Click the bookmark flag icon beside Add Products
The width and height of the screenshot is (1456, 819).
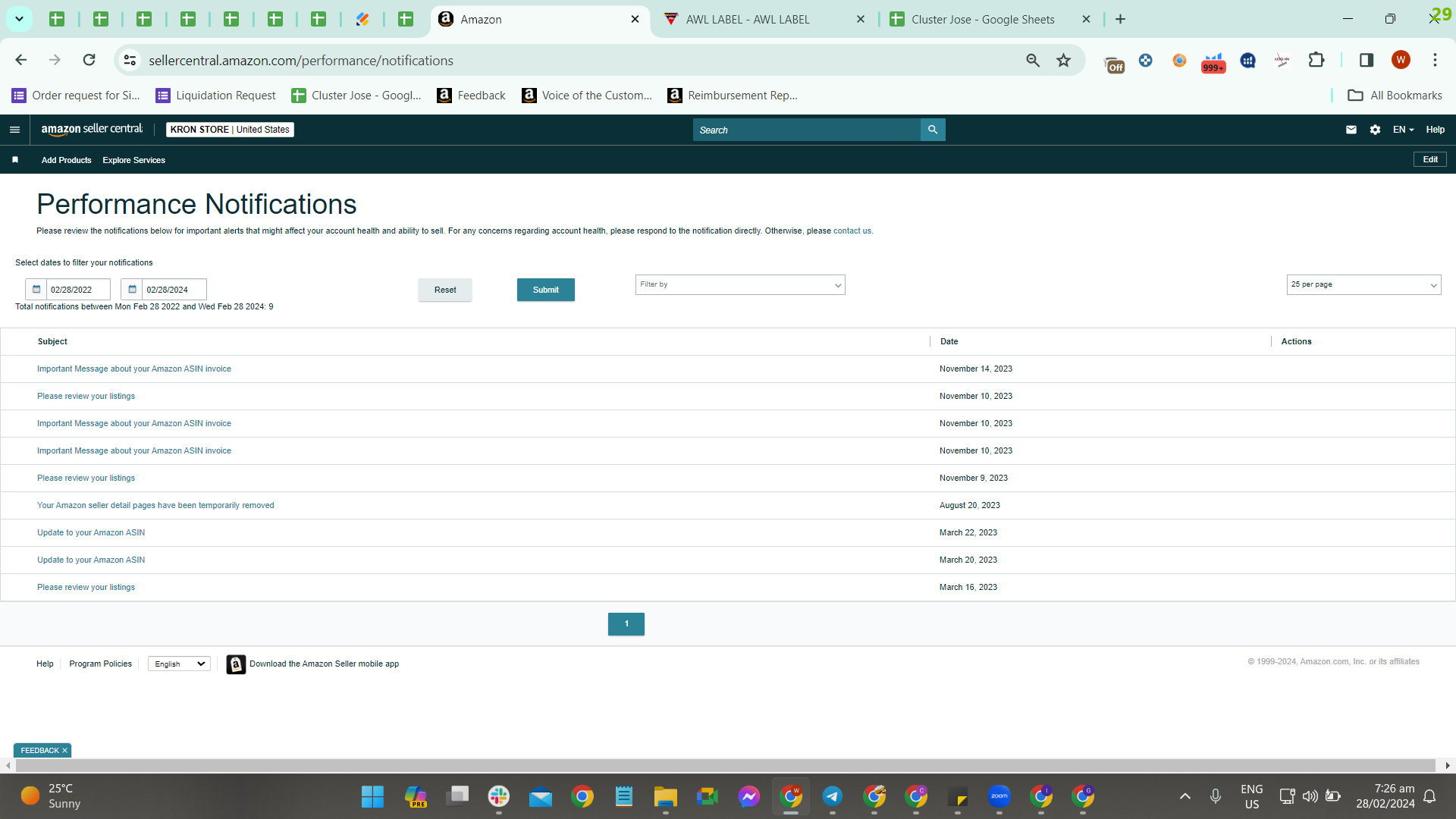coord(15,160)
